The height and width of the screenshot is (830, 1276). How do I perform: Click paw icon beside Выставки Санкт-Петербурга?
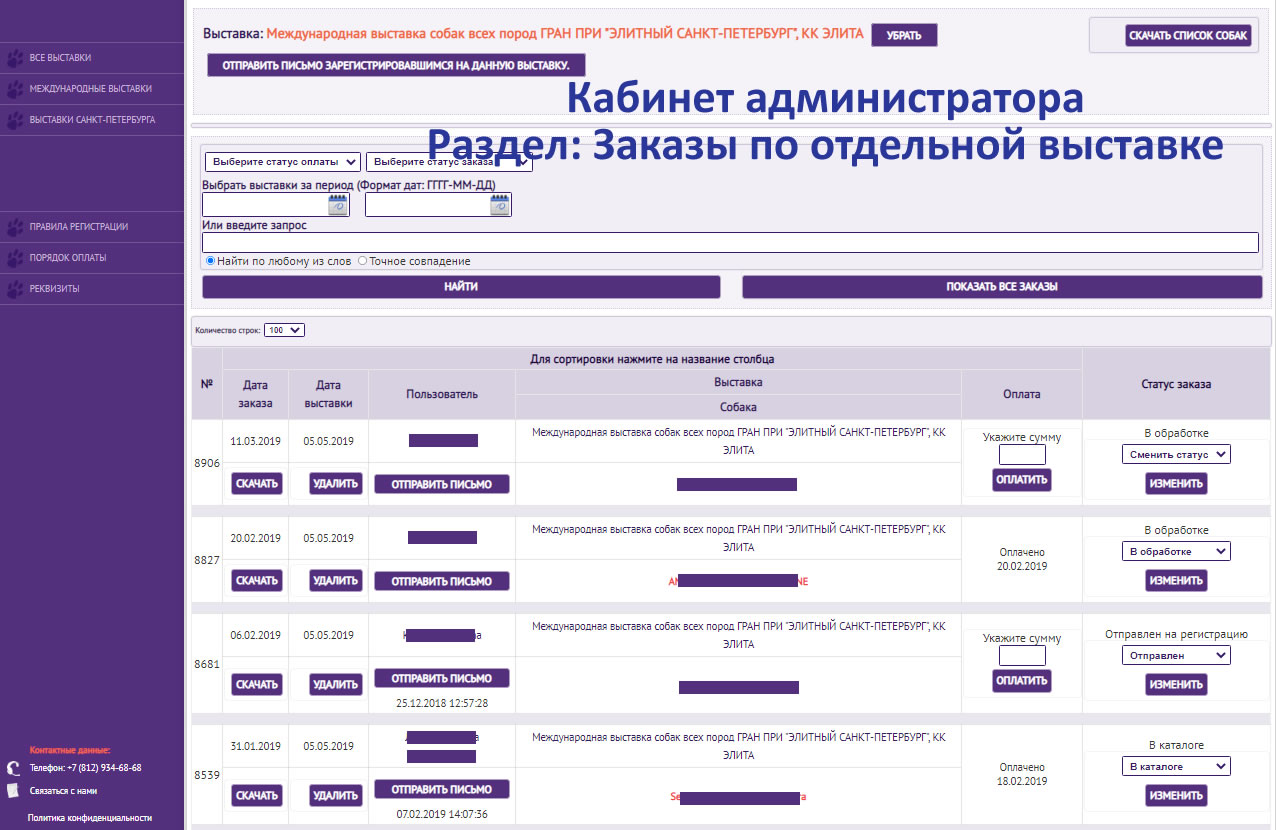click(x=15, y=120)
